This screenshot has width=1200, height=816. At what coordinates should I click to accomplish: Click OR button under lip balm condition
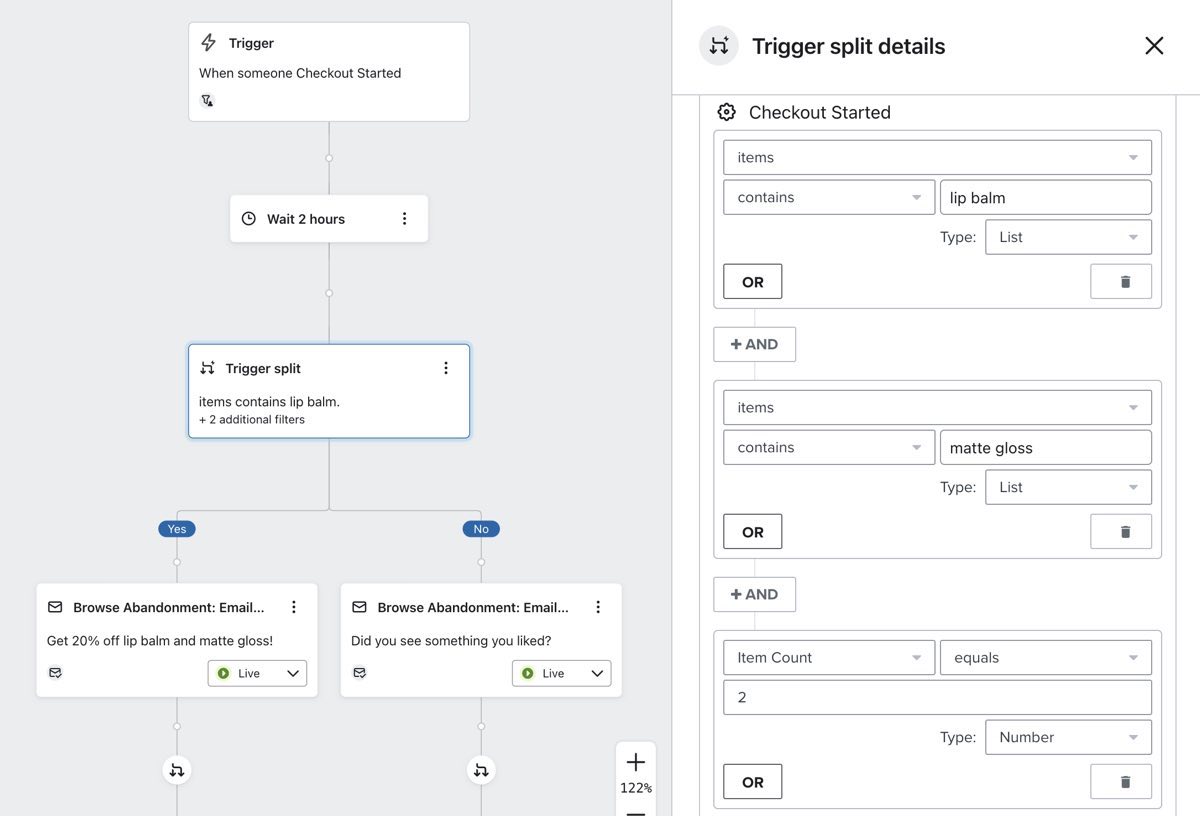(752, 282)
